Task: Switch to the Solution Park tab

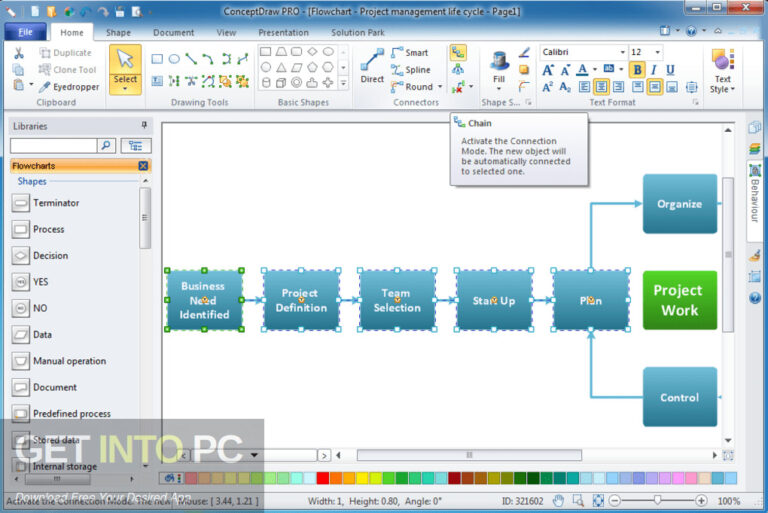Action: coord(358,32)
